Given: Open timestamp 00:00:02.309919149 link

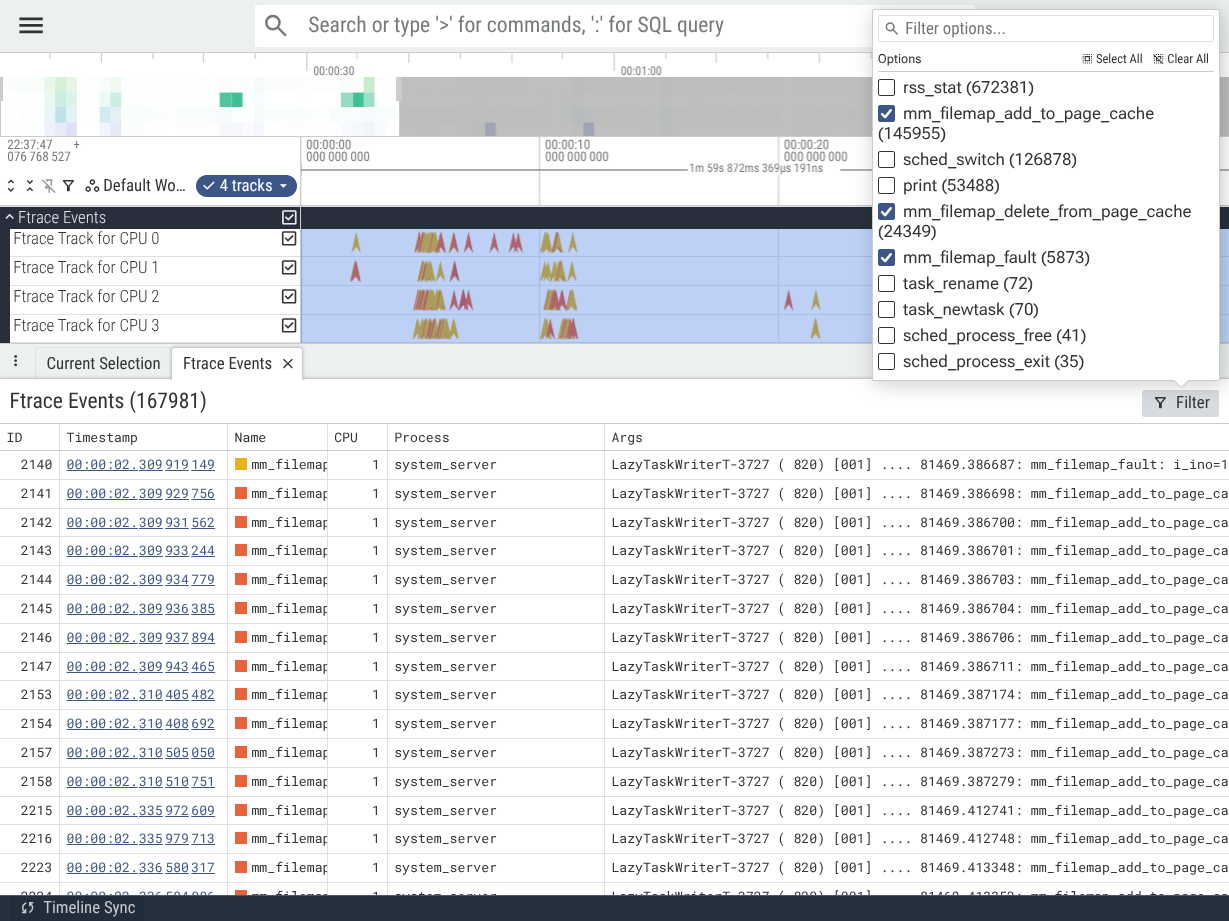Looking at the screenshot, I should pos(141,465).
